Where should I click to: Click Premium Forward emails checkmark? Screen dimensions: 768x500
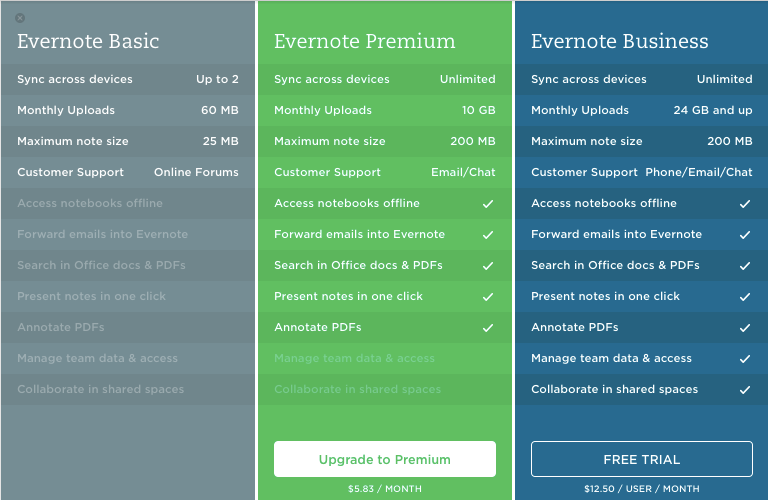[488, 235]
